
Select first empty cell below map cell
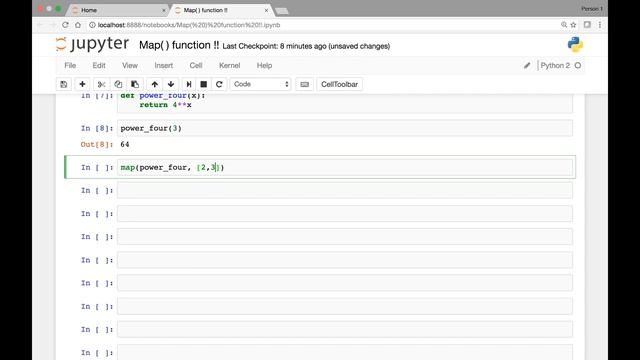click(x=345, y=191)
